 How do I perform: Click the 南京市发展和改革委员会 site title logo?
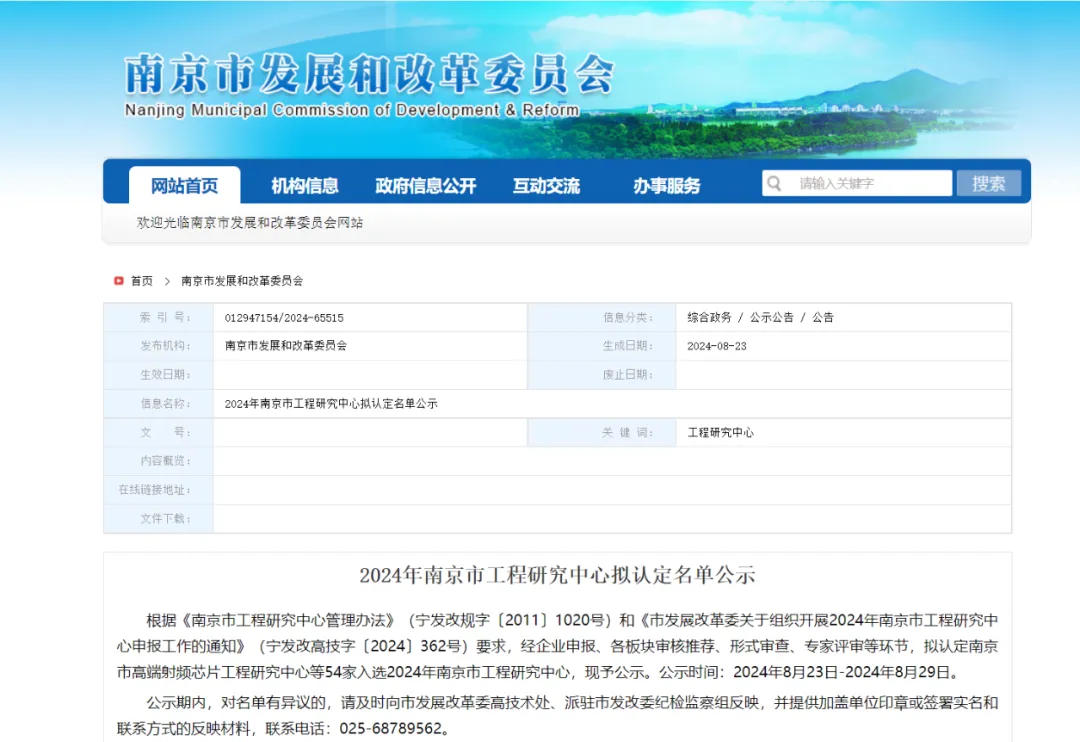pyautogui.click(x=368, y=74)
